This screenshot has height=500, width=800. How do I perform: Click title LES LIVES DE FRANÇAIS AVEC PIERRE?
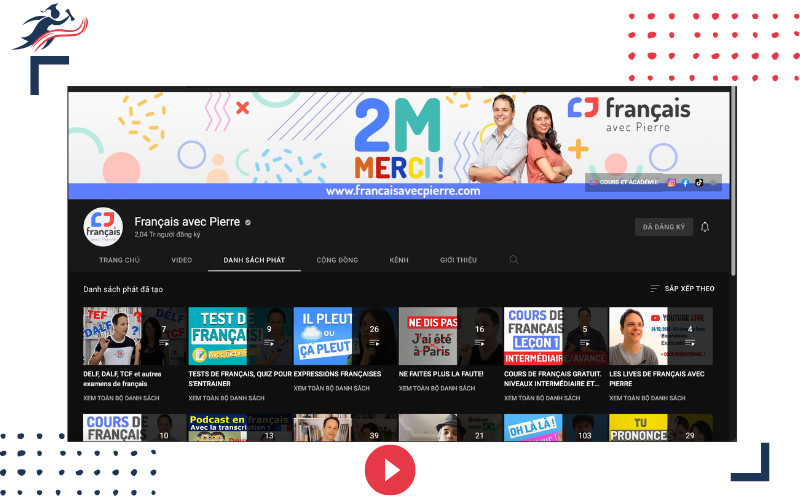(x=657, y=379)
